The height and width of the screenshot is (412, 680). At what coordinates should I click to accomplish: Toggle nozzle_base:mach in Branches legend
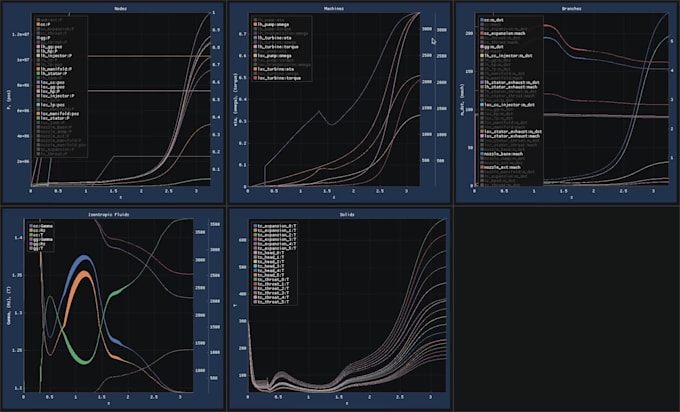coord(501,154)
